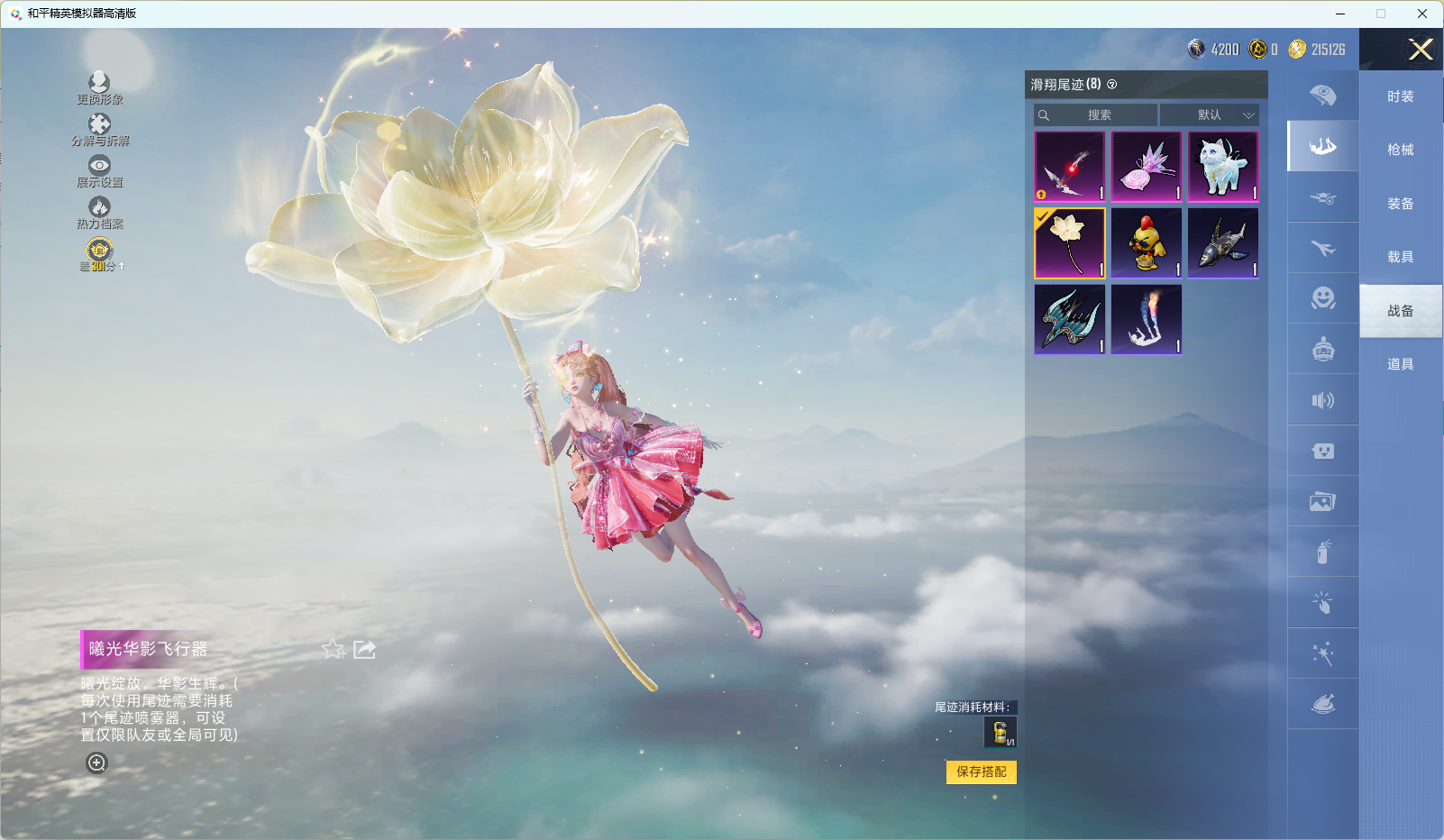Select the teal wing glider trail item

(1070, 320)
